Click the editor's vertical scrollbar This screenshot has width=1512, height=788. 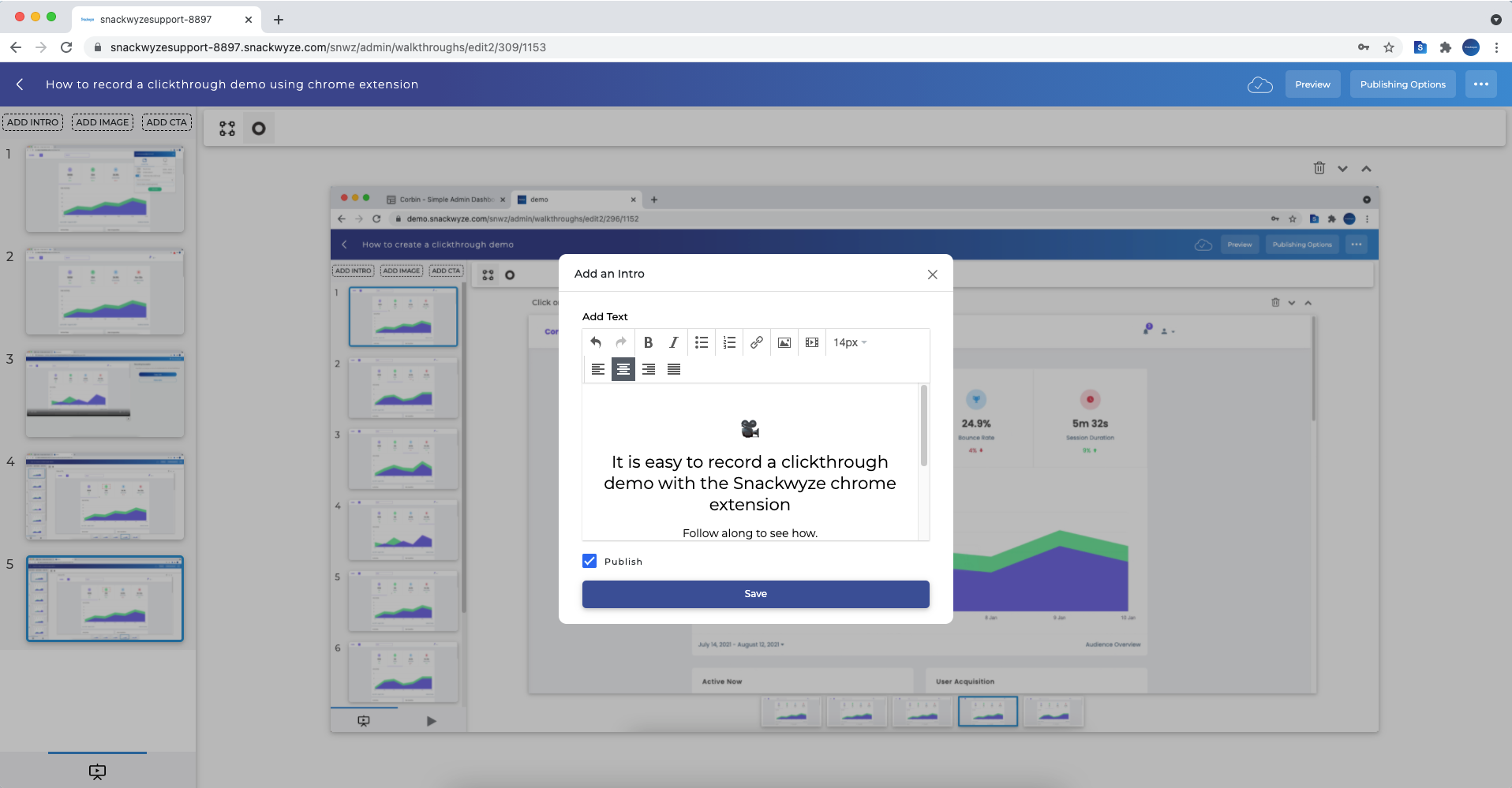point(924,426)
